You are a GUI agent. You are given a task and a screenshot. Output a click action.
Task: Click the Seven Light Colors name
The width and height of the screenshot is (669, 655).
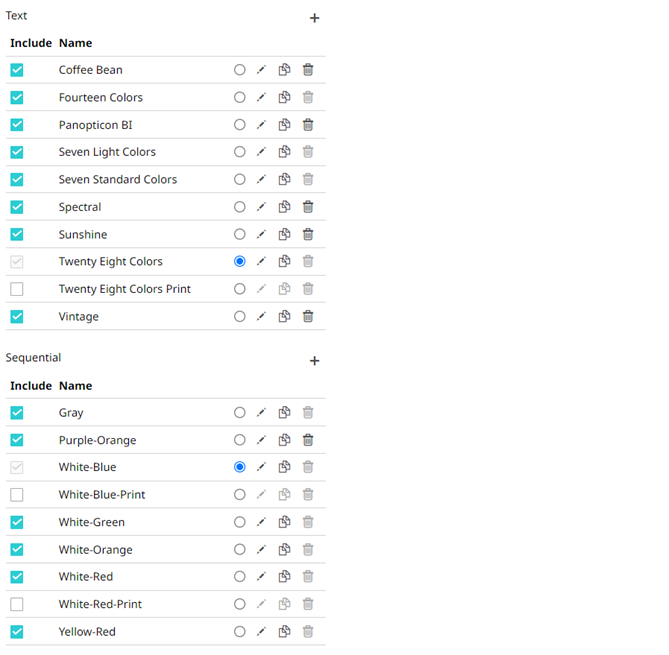pos(107,152)
